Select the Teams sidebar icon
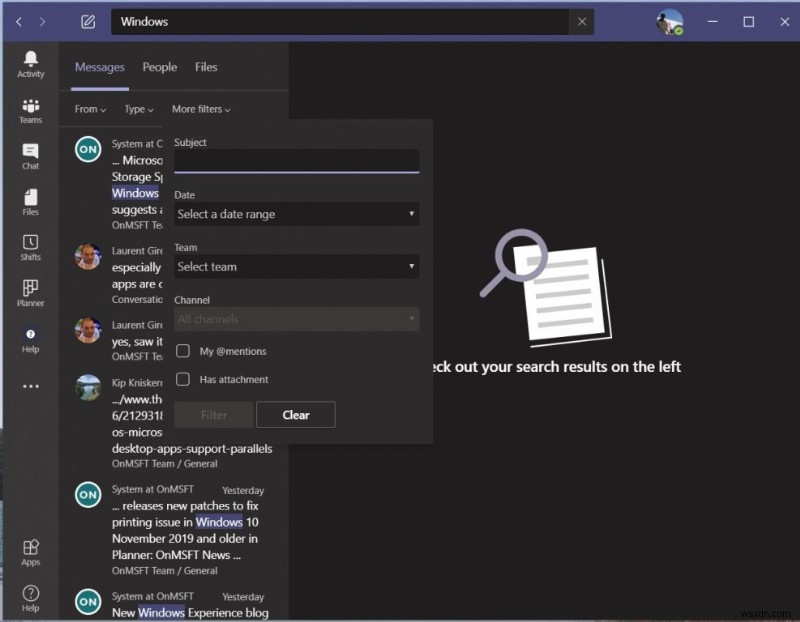Viewport: 800px width, 622px height. pyautogui.click(x=30, y=110)
